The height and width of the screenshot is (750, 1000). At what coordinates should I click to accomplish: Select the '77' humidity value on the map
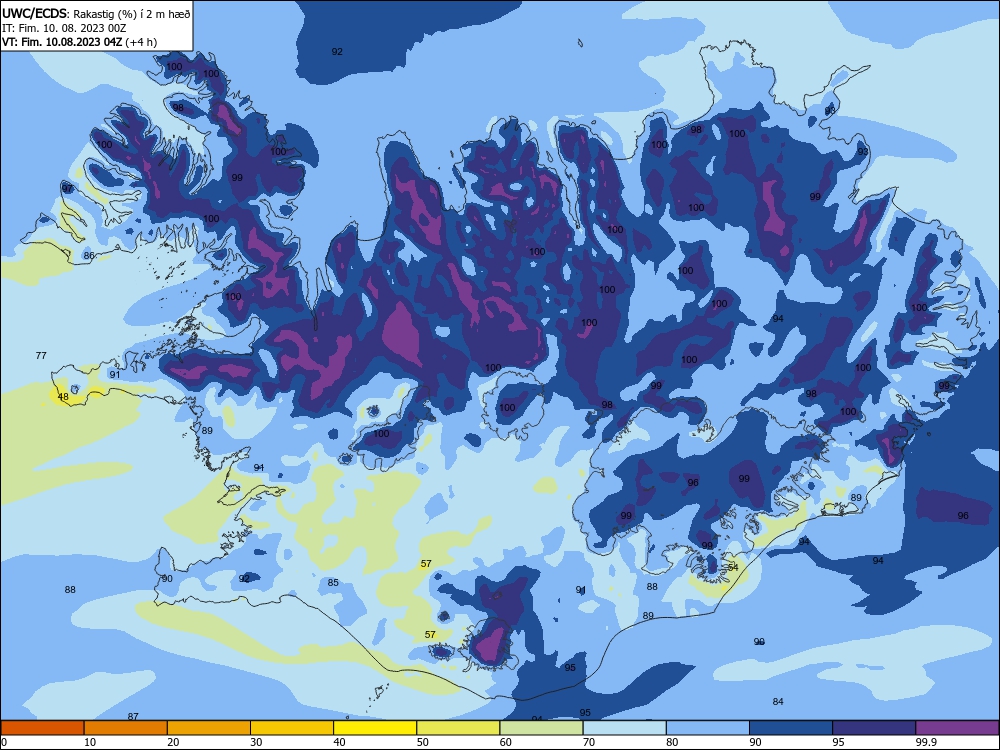pyautogui.click(x=41, y=355)
